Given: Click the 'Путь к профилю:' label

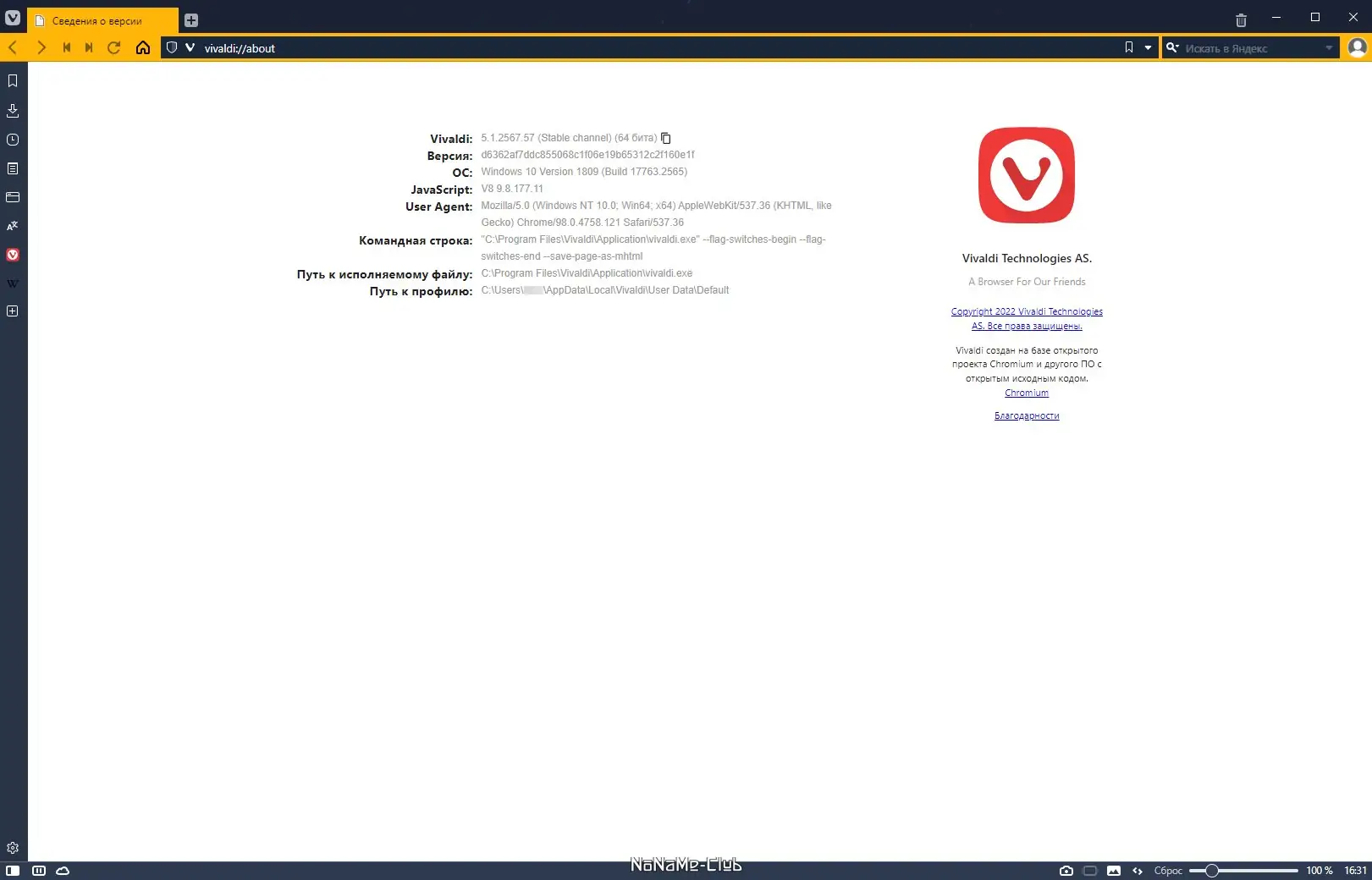Looking at the screenshot, I should [x=421, y=291].
